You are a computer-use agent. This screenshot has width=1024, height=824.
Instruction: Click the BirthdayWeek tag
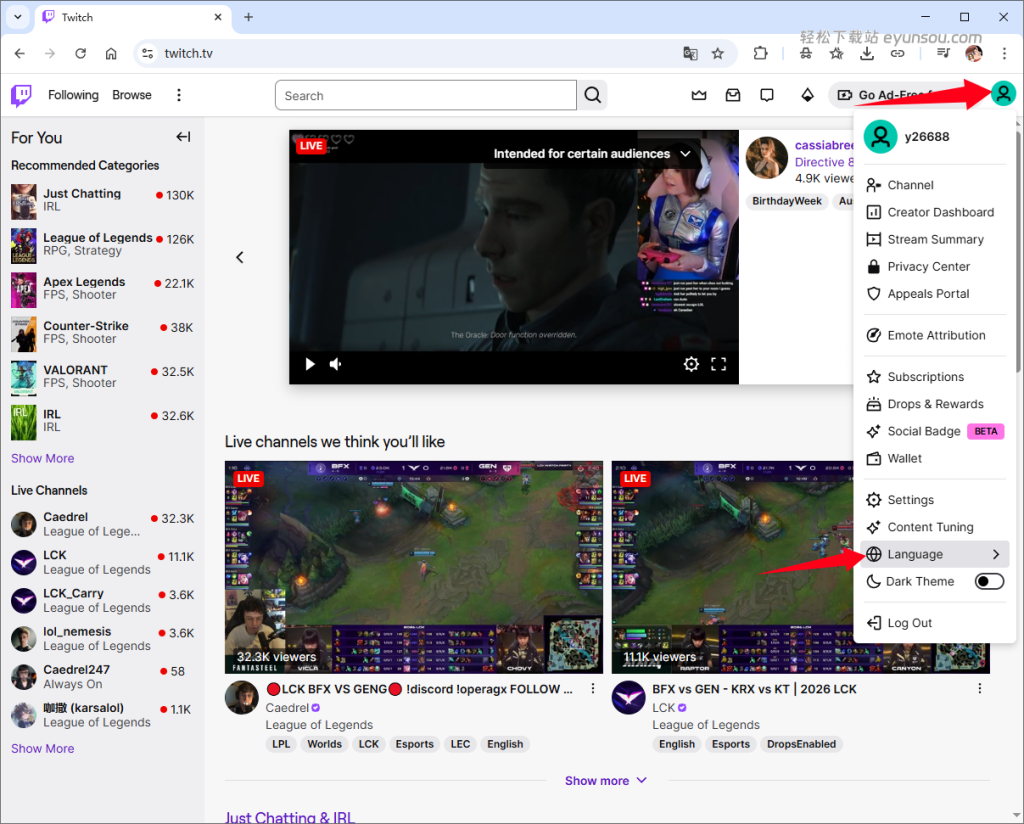click(x=786, y=201)
